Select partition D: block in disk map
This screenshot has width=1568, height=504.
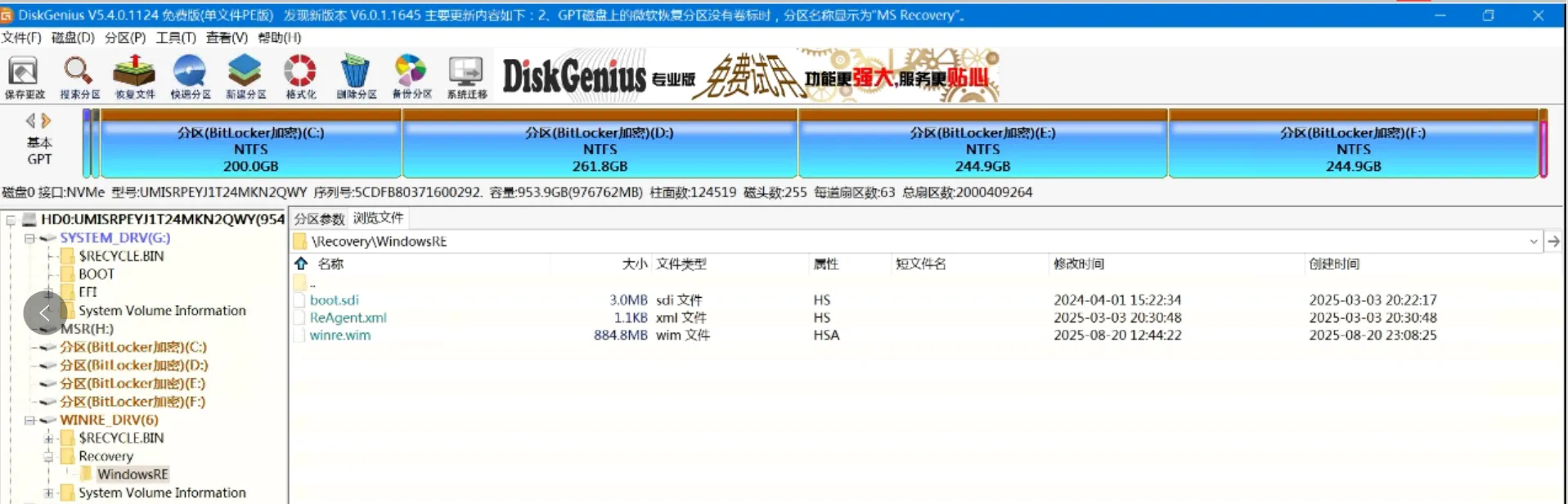pos(600,143)
